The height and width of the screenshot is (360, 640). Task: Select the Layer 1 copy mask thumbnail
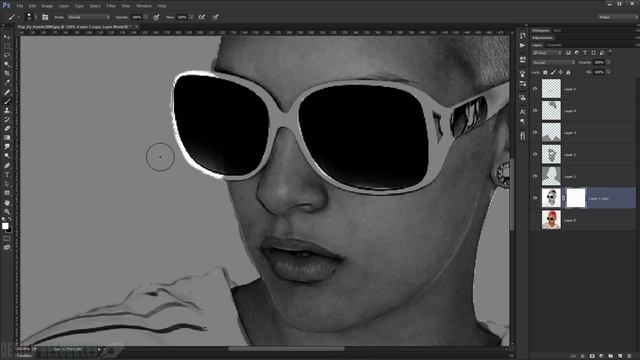click(576, 198)
